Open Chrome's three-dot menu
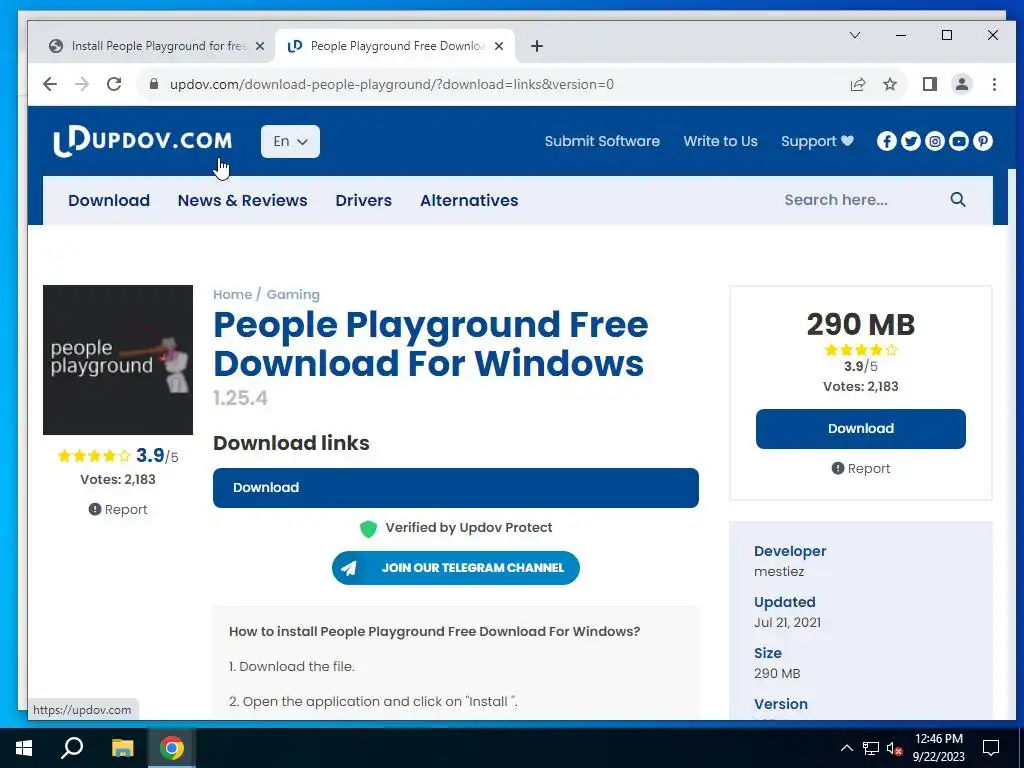 [994, 84]
